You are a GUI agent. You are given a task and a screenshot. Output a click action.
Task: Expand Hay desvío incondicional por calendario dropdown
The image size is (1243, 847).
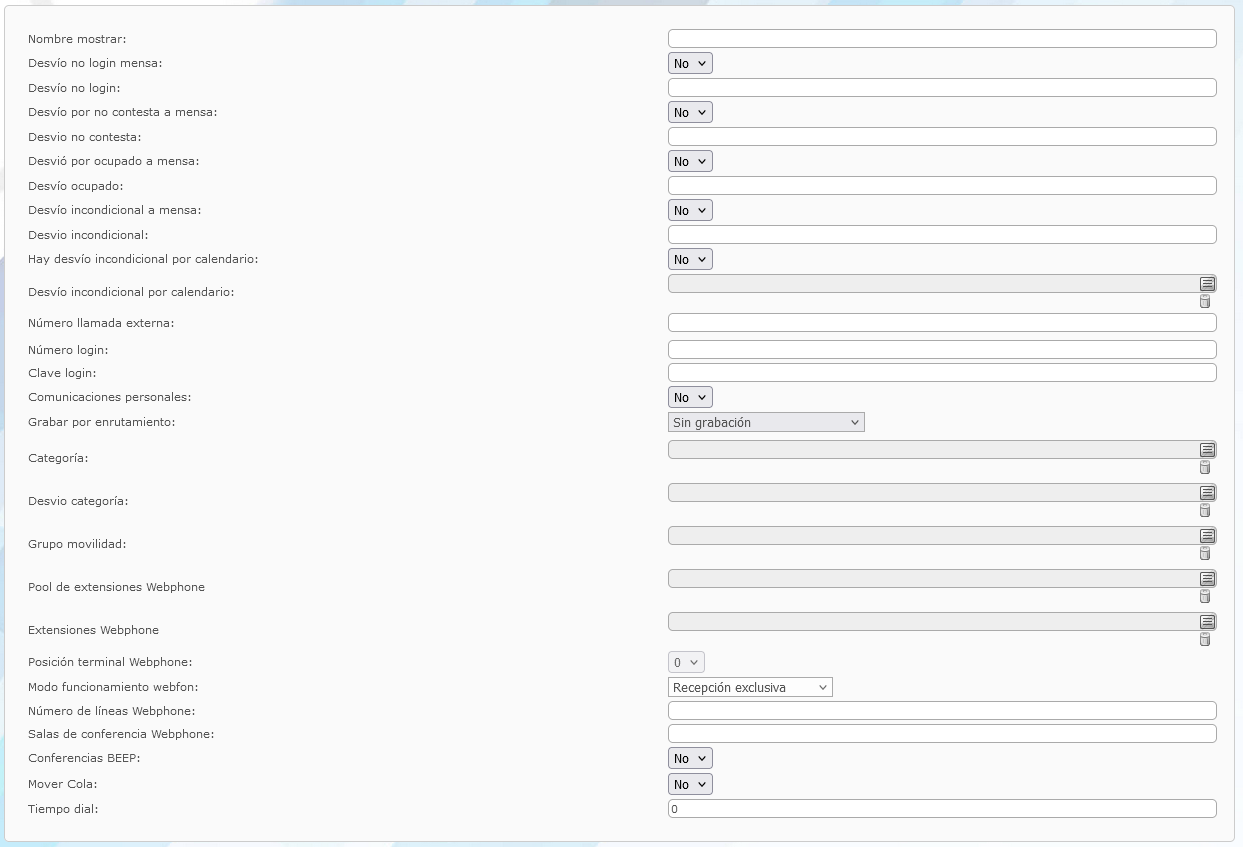click(x=690, y=259)
